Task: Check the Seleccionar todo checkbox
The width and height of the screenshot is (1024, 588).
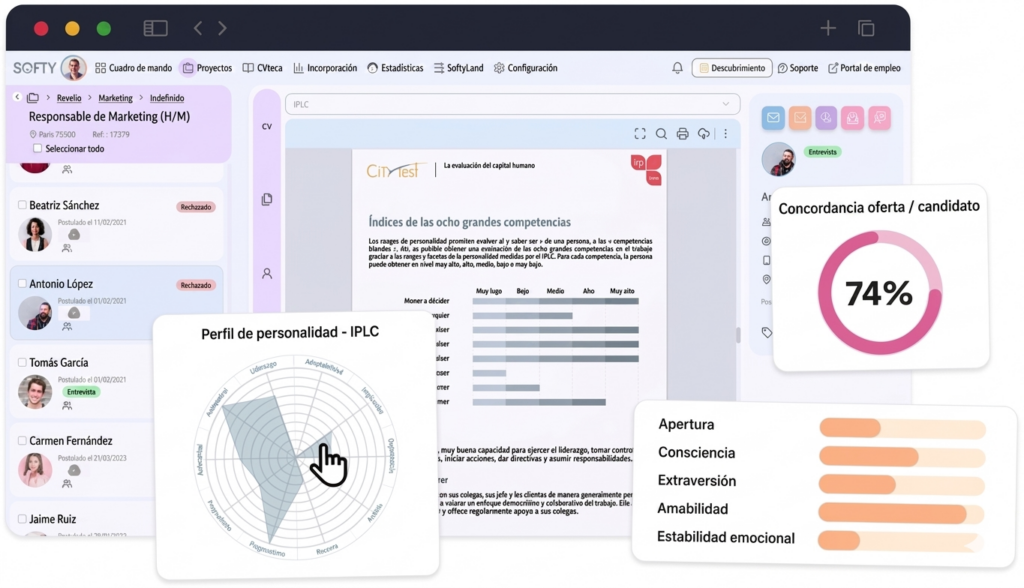Action: [x=38, y=149]
